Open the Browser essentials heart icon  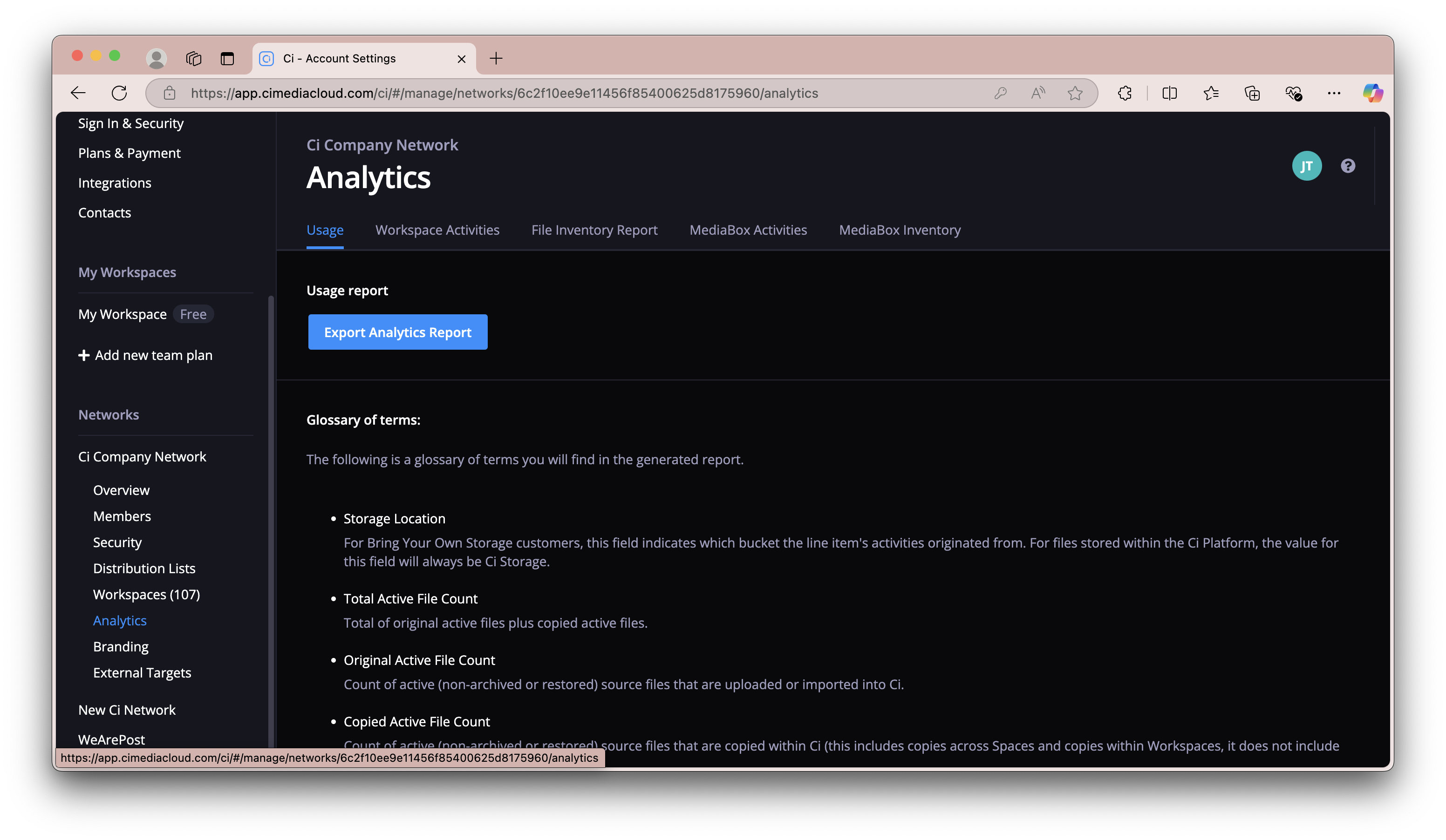click(1293, 93)
